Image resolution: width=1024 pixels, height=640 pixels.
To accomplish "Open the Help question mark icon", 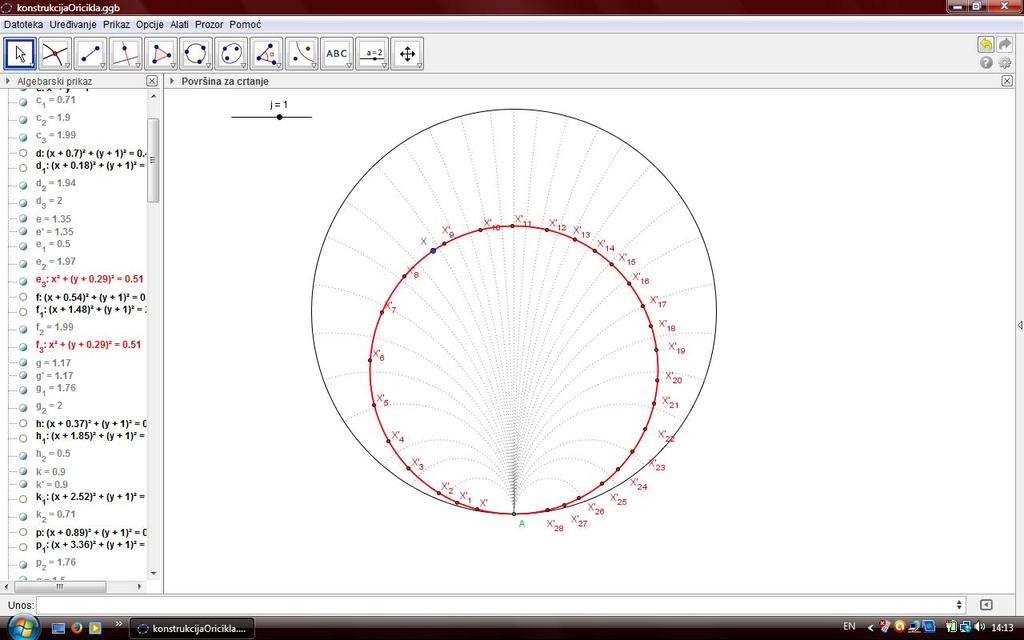I will click(x=986, y=63).
